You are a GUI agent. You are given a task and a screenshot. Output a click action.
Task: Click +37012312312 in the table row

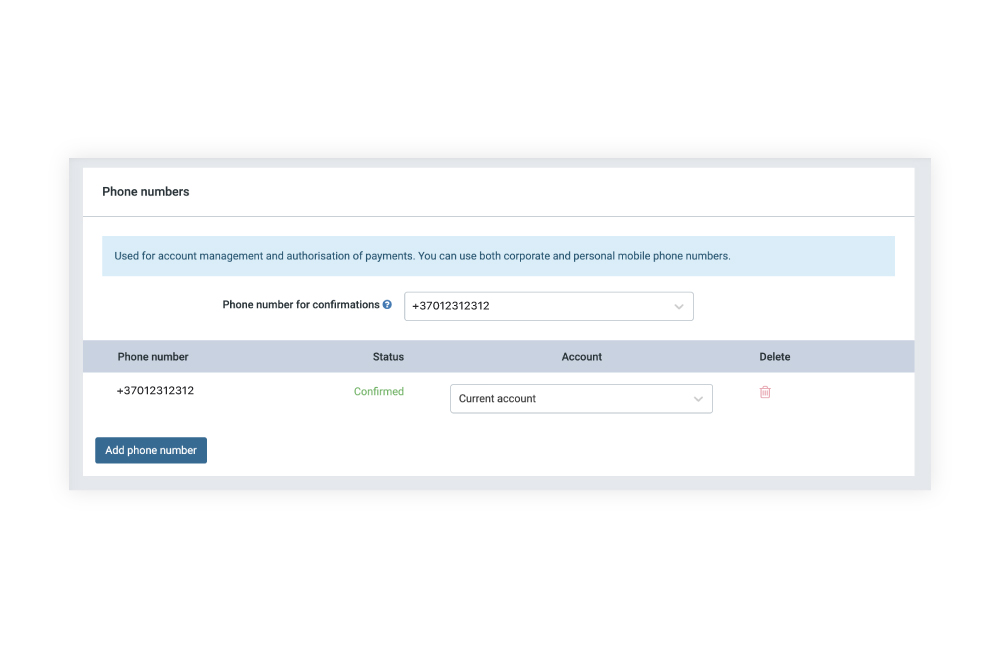(x=155, y=391)
